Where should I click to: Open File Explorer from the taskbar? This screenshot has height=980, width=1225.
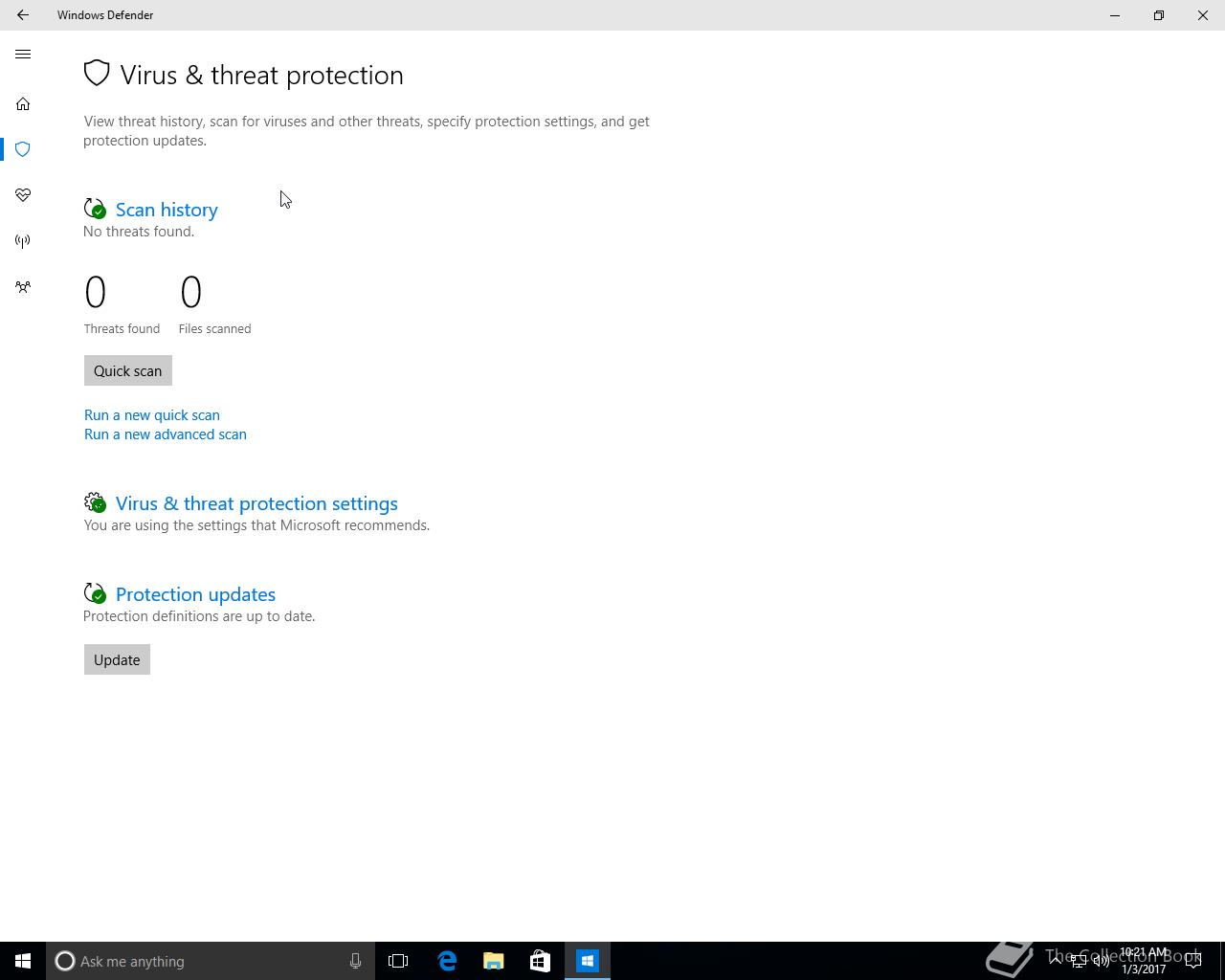[494, 961]
